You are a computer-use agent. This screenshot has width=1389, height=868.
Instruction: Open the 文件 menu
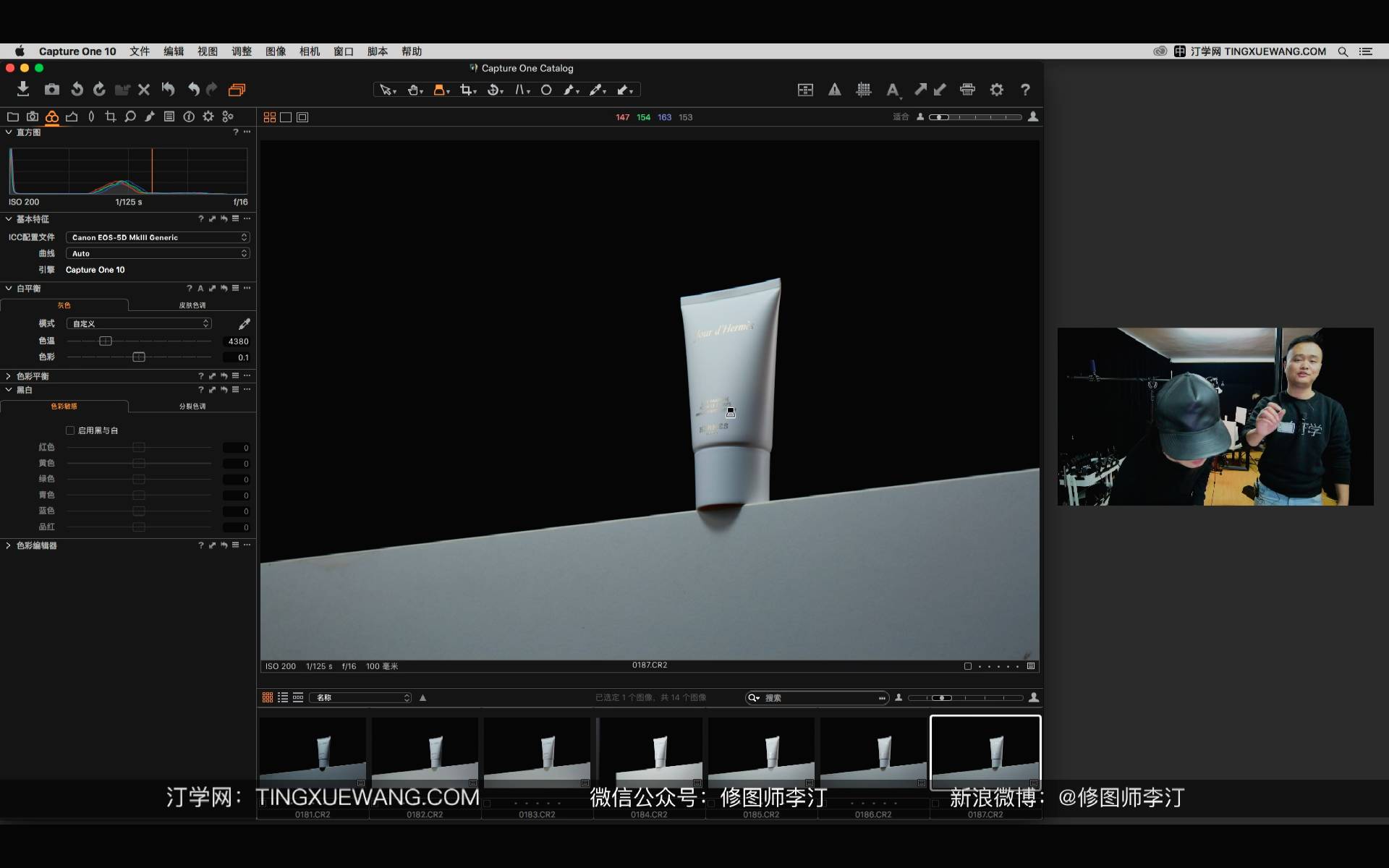click(x=140, y=51)
